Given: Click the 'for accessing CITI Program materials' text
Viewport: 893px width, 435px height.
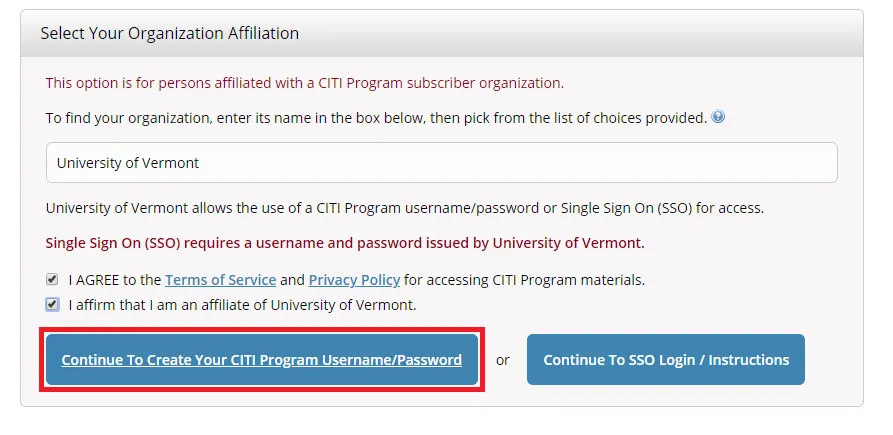Looking at the screenshot, I should point(524,280).
